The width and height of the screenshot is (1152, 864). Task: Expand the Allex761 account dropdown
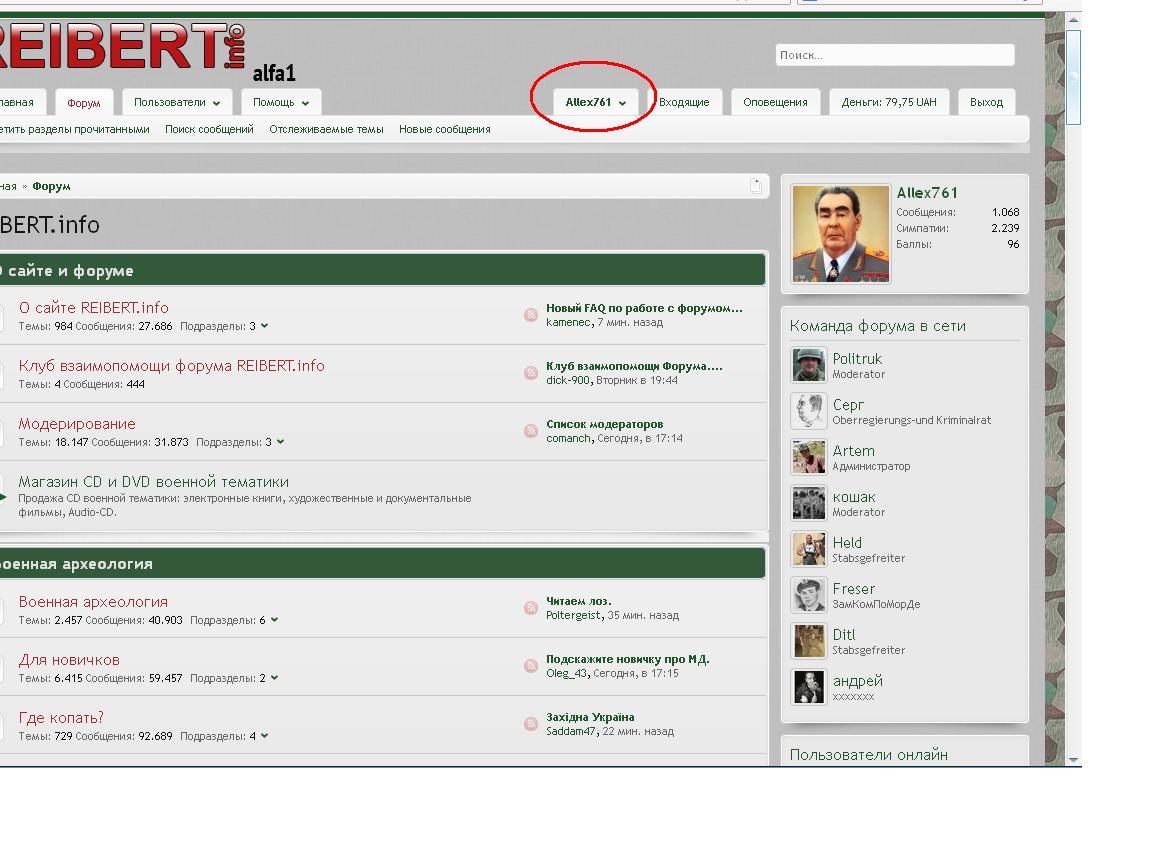pyautogui.click(x=596, y=102)
